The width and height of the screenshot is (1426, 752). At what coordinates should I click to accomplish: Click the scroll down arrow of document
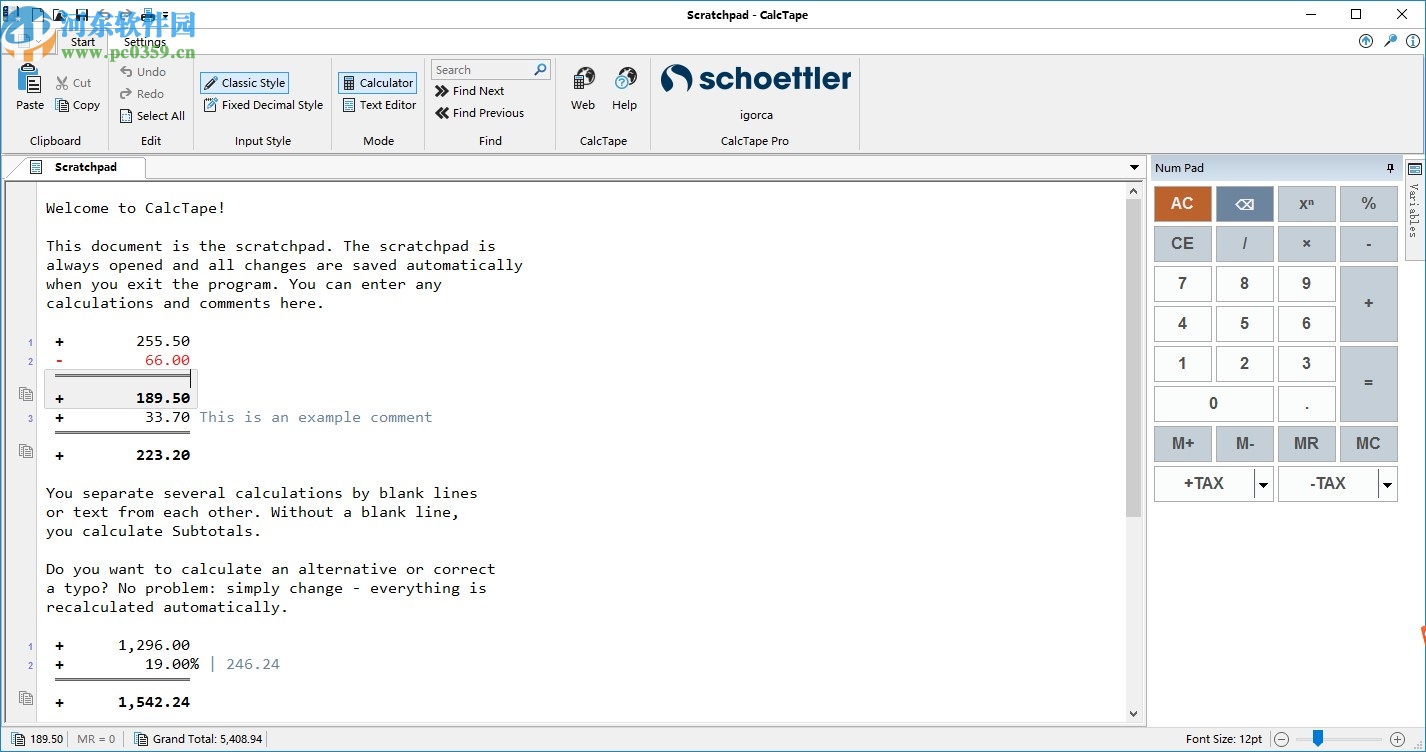pos(1133,714)
